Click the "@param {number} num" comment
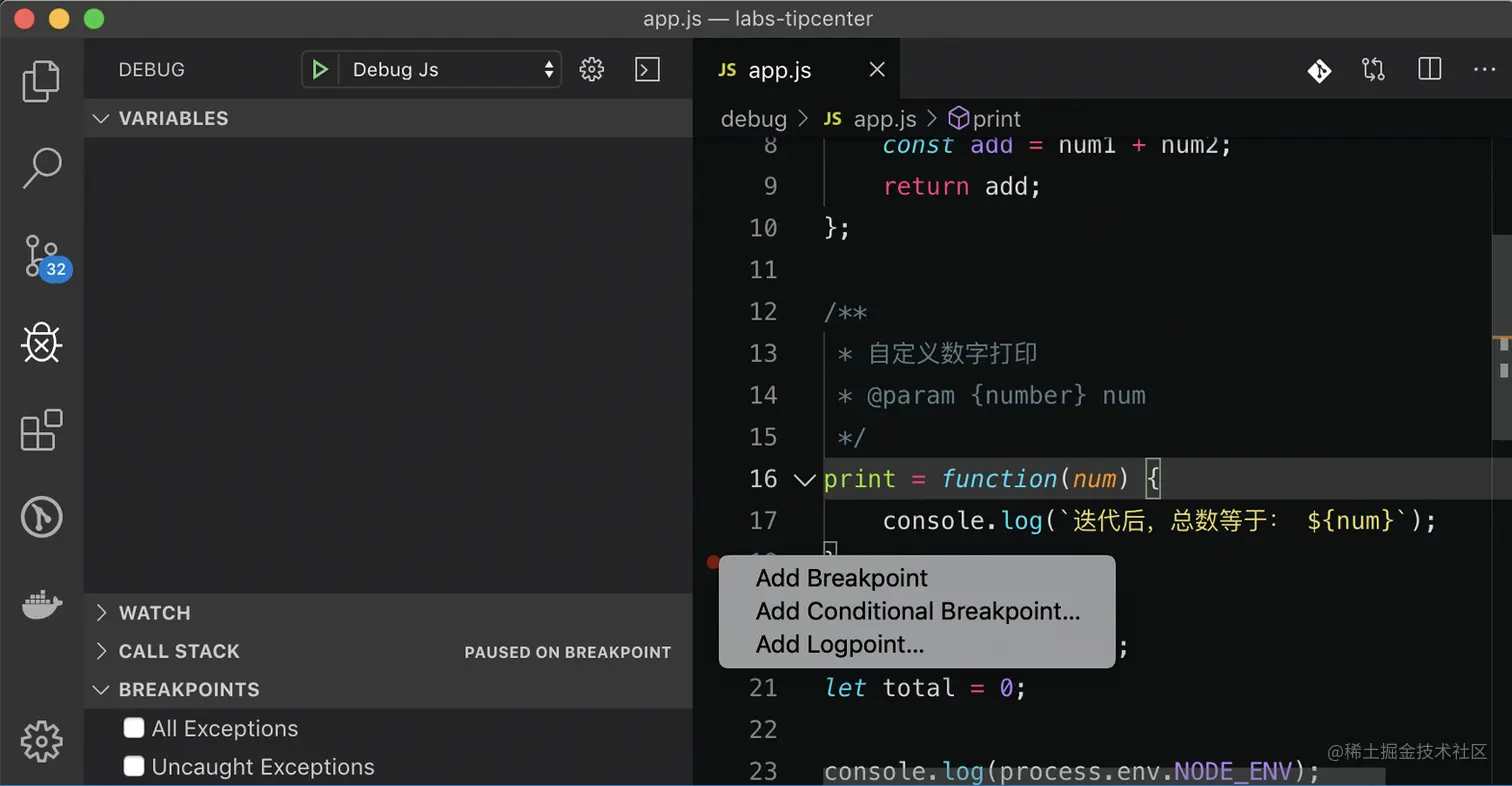This screenshot has height=786, width=1512. point(1006,395)
